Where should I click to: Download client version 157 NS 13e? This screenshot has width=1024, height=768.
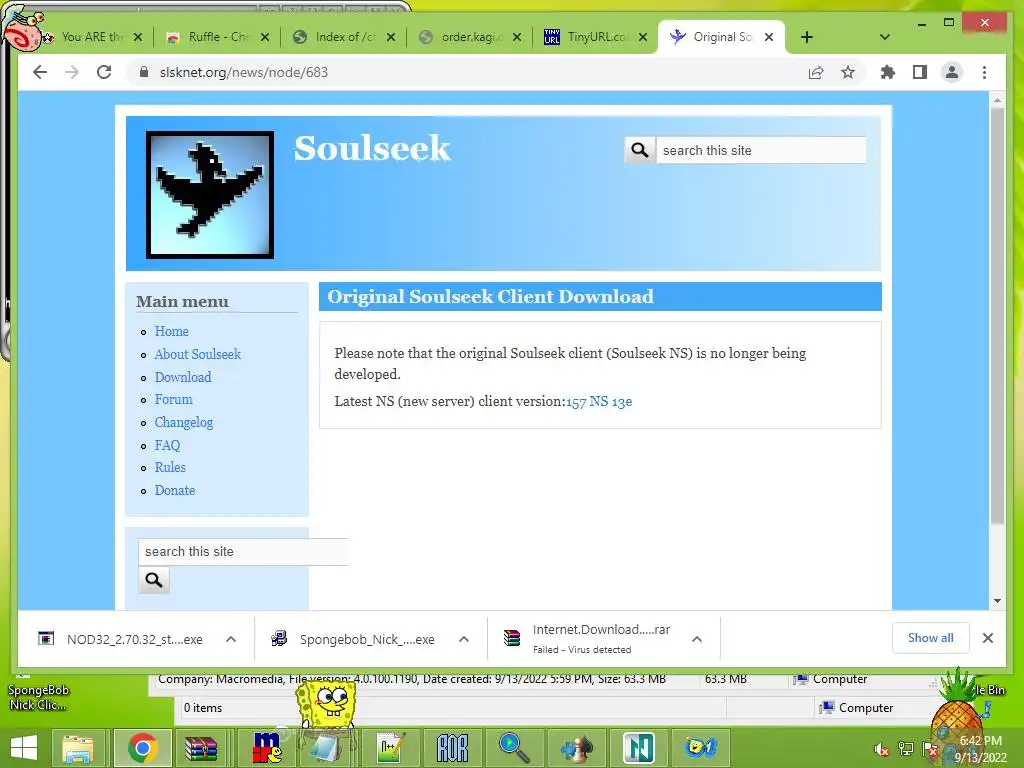(599, 402)
